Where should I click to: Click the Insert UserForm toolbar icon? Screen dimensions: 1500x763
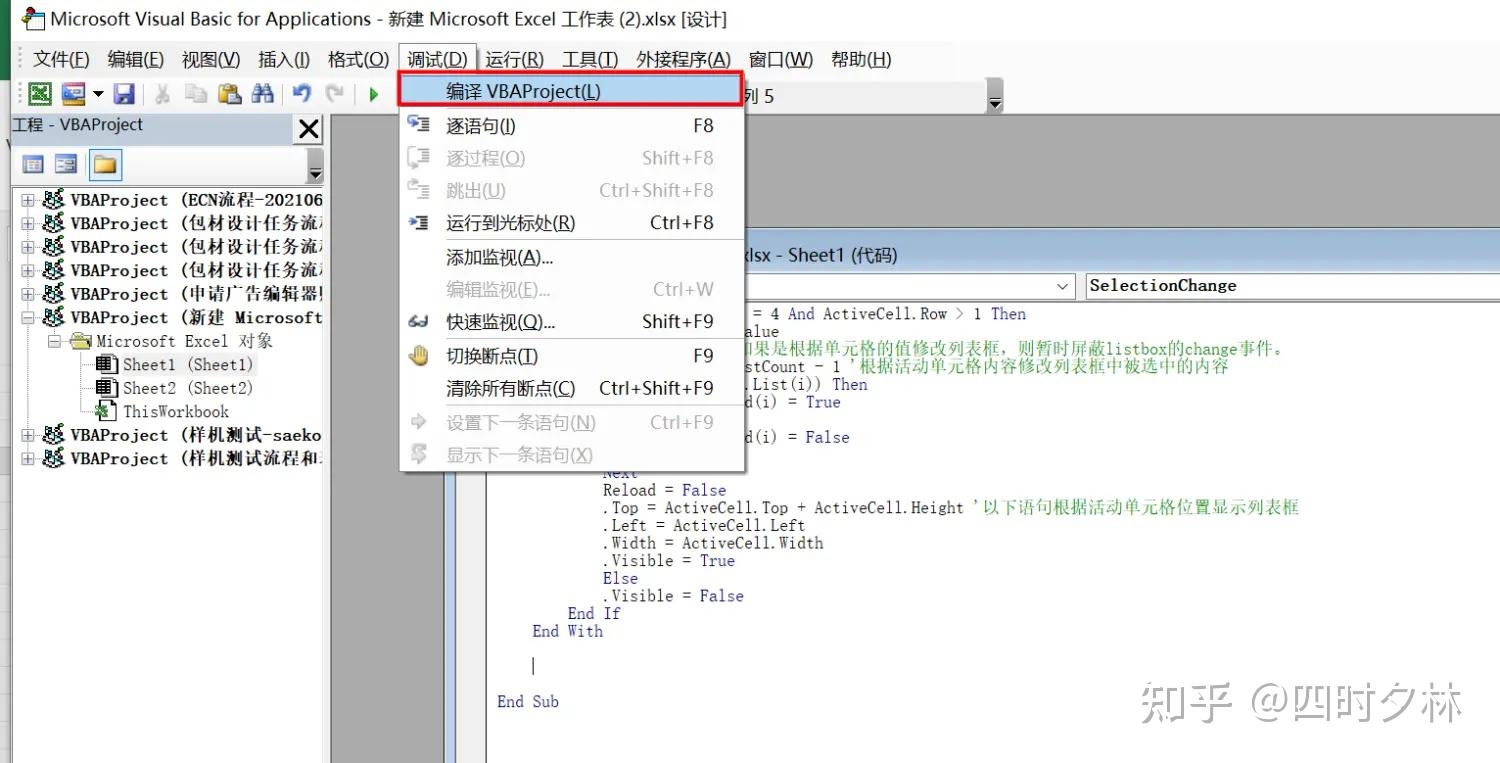tap(73, 94)
